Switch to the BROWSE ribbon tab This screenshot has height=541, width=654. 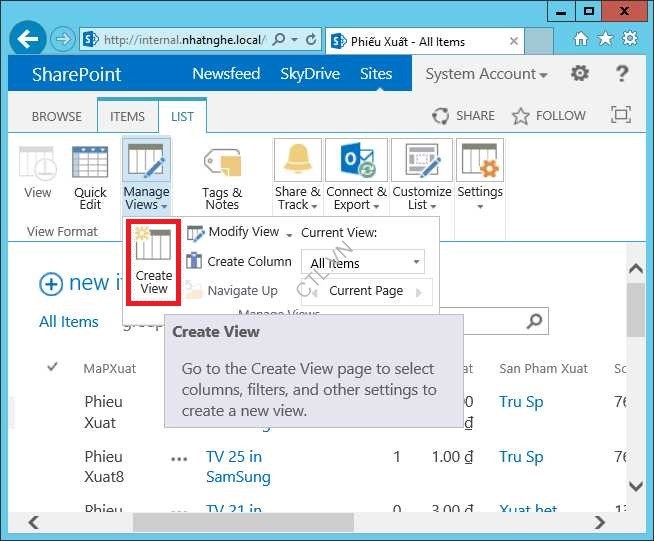click(x=57, y=116)
